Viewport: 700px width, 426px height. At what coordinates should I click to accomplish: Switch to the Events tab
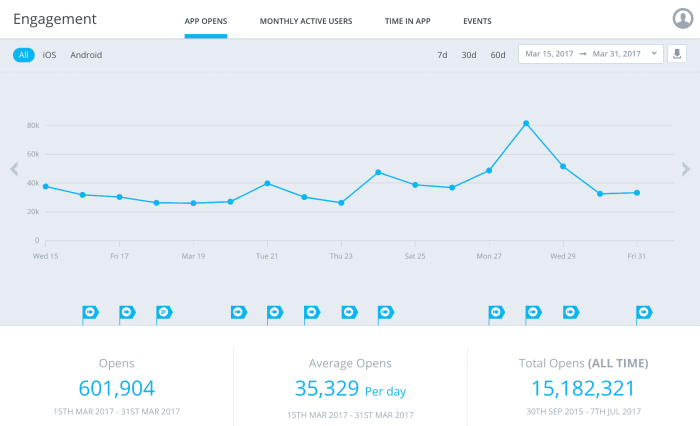(477, 21)
